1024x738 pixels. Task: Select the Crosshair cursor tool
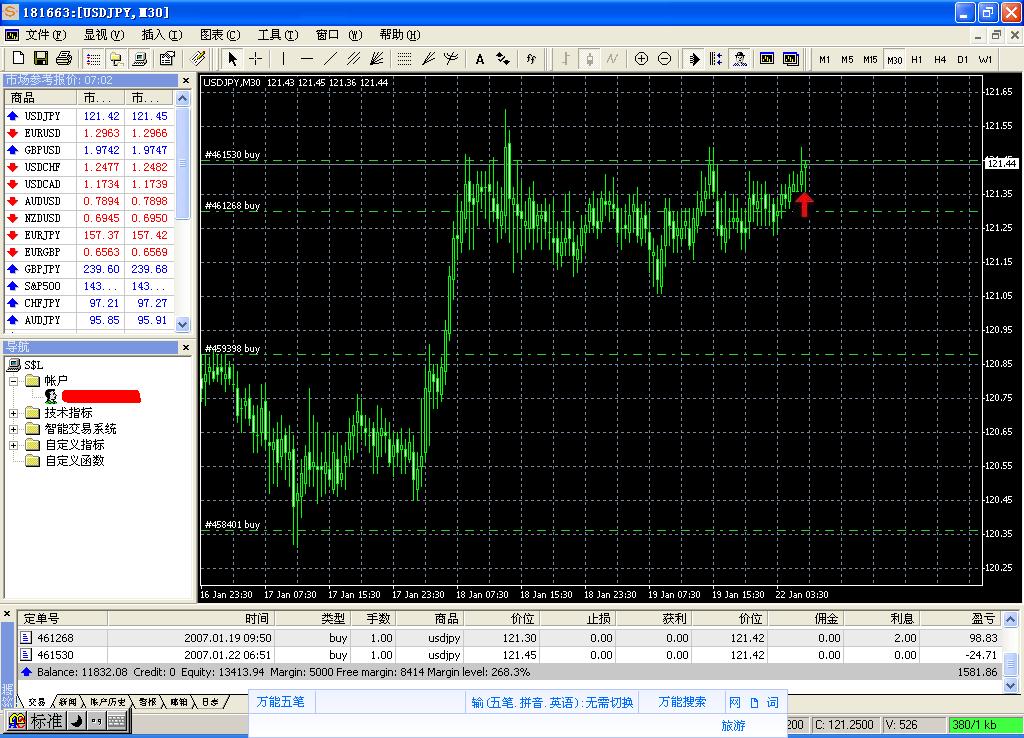(256, 59)
